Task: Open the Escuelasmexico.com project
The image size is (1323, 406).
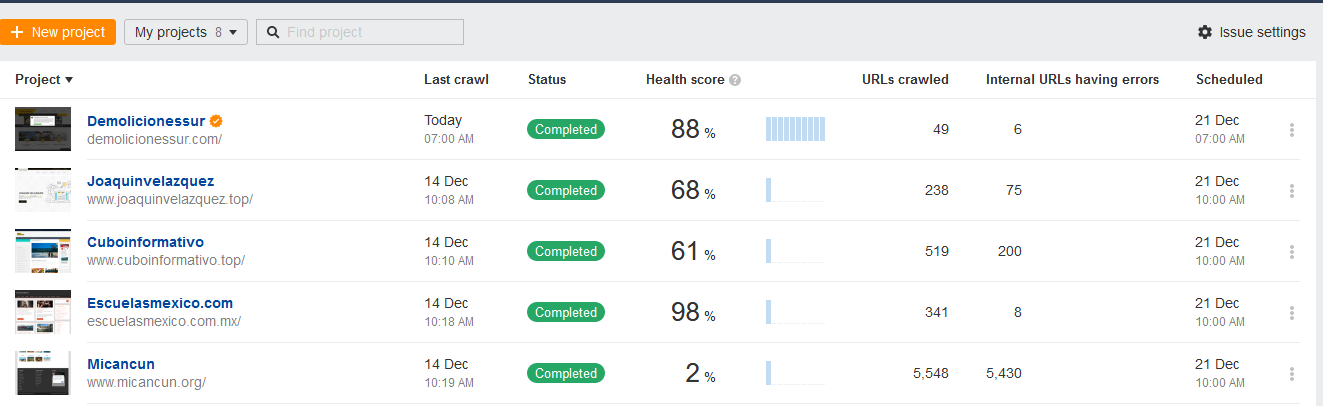Action: pos(160,303)
